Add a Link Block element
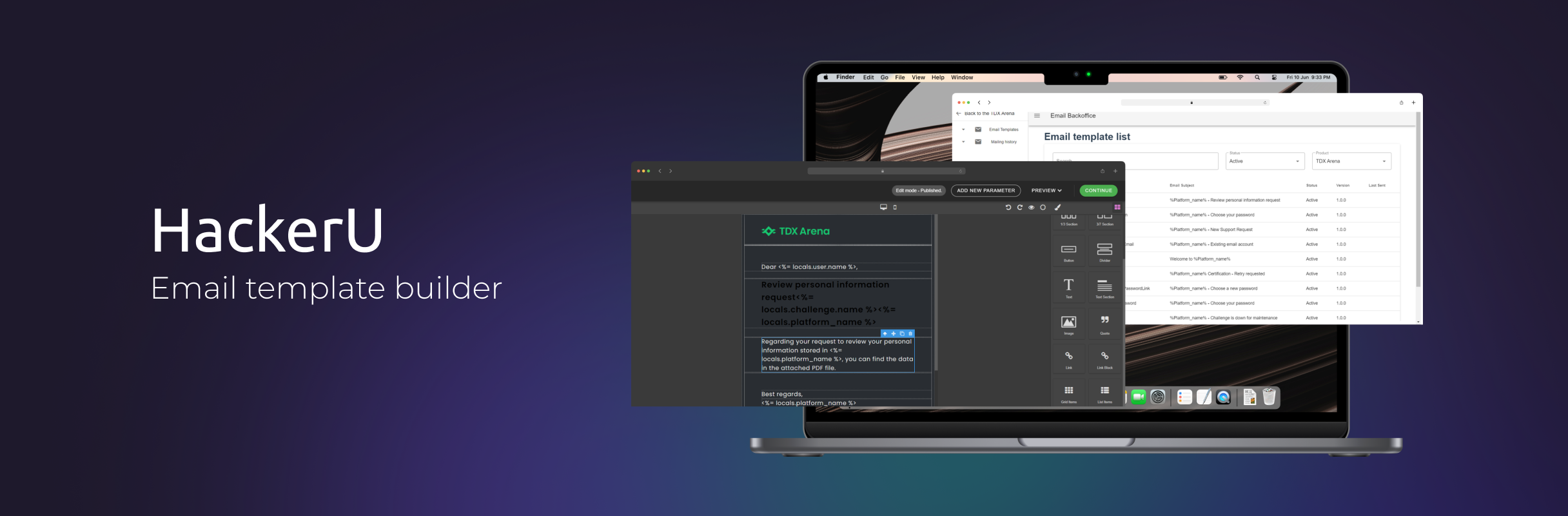This screenshot has width=1568, height=516. [1105, 359]
